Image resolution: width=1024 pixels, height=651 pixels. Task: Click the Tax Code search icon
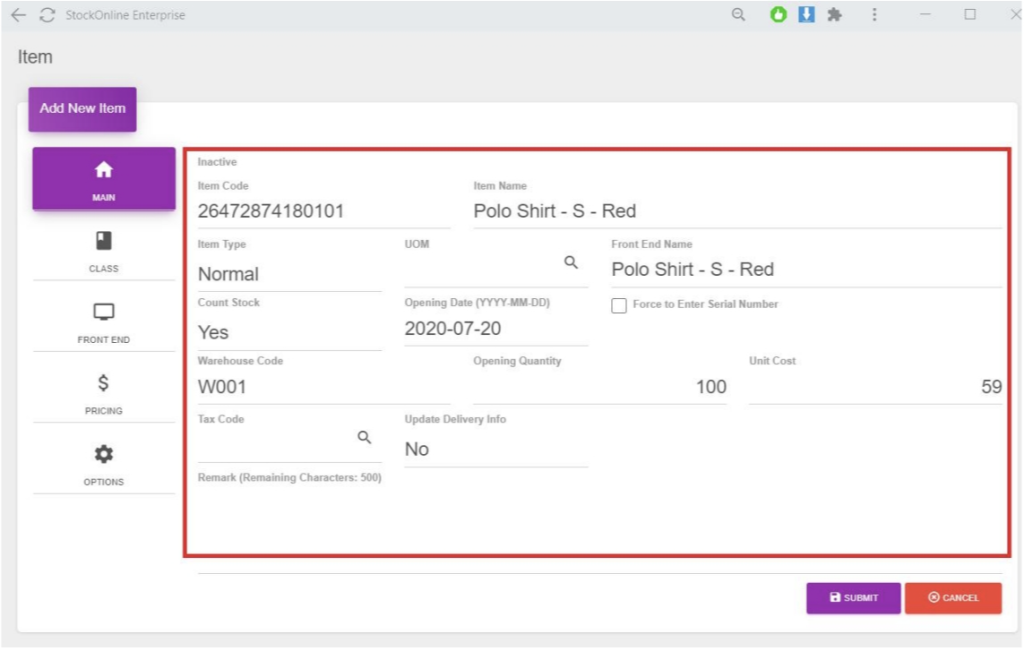tap(365, 437)
